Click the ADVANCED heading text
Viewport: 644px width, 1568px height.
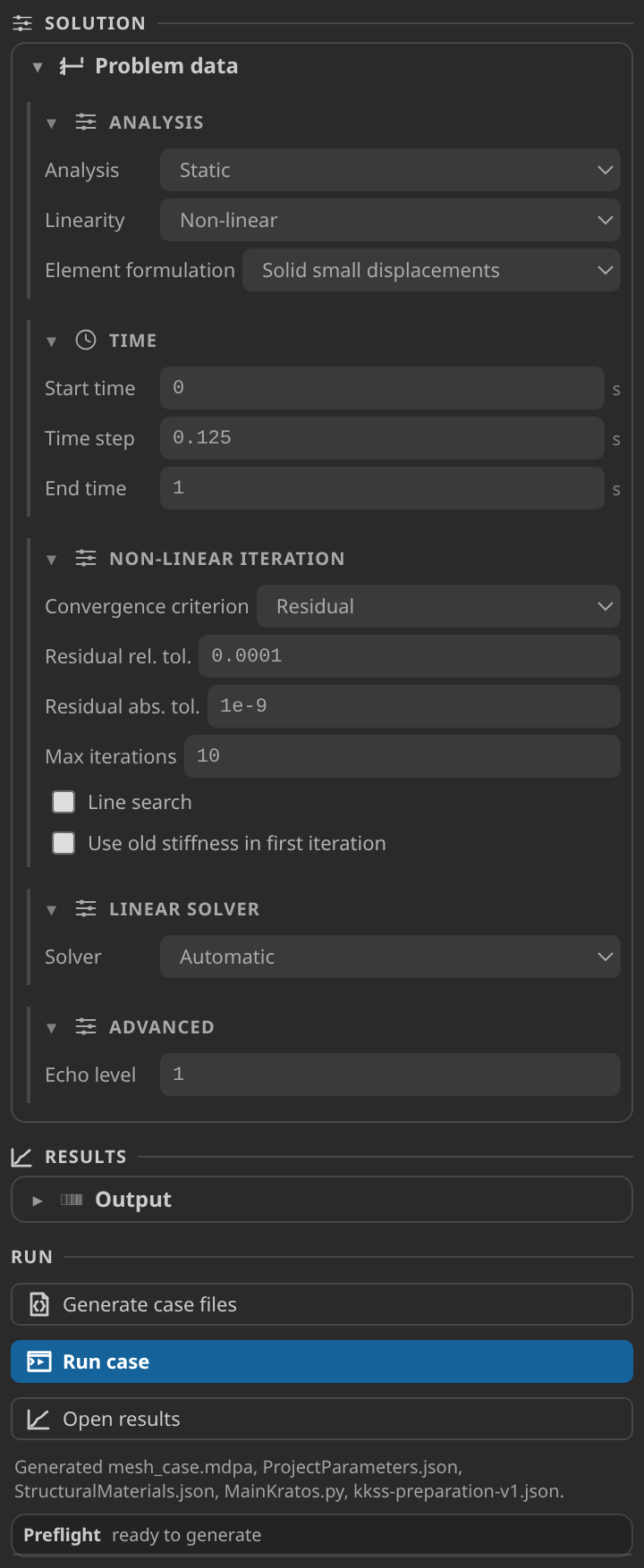[162, 1027]
